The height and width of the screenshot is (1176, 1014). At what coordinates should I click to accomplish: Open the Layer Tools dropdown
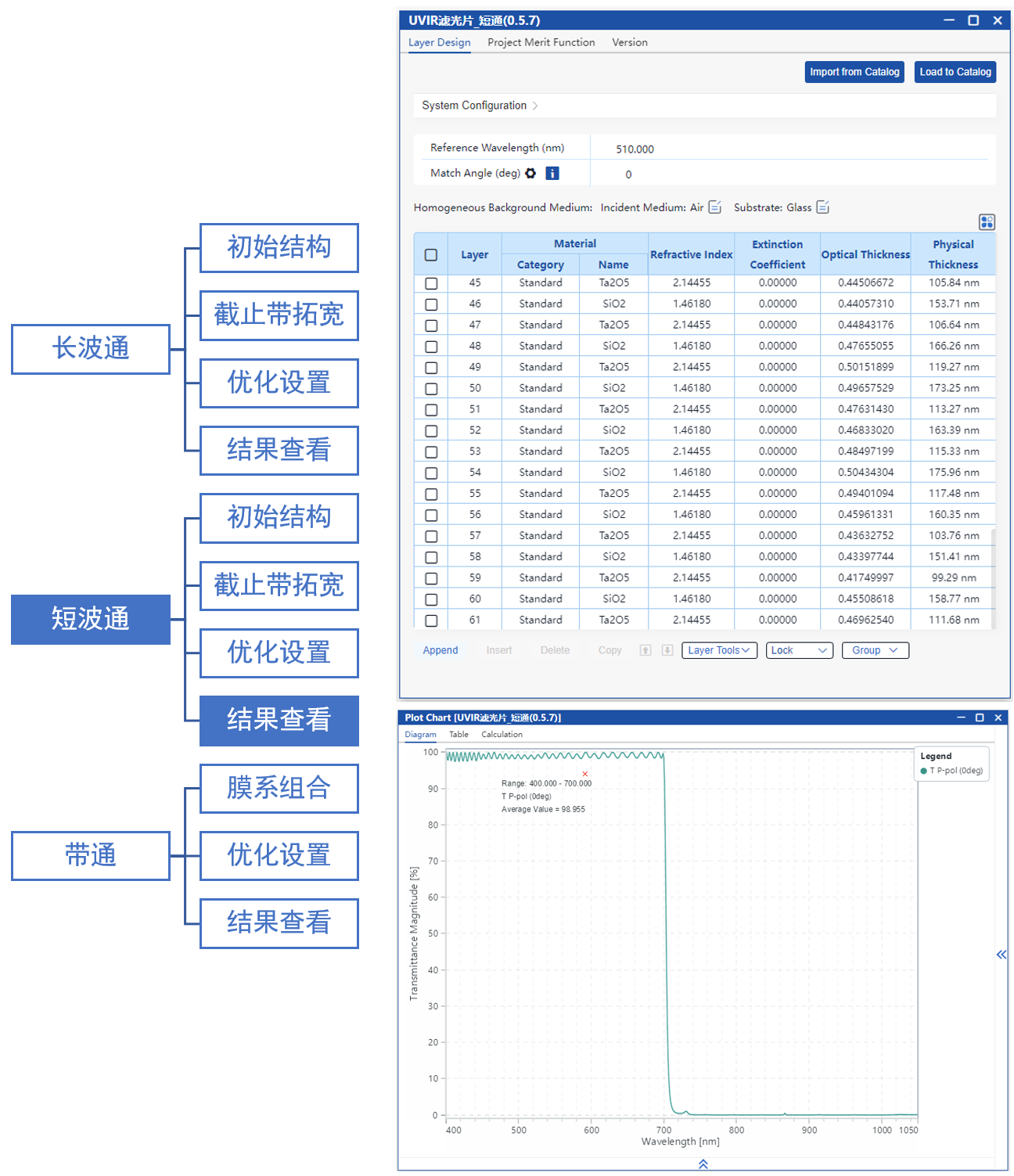click(x=719, y=650)
